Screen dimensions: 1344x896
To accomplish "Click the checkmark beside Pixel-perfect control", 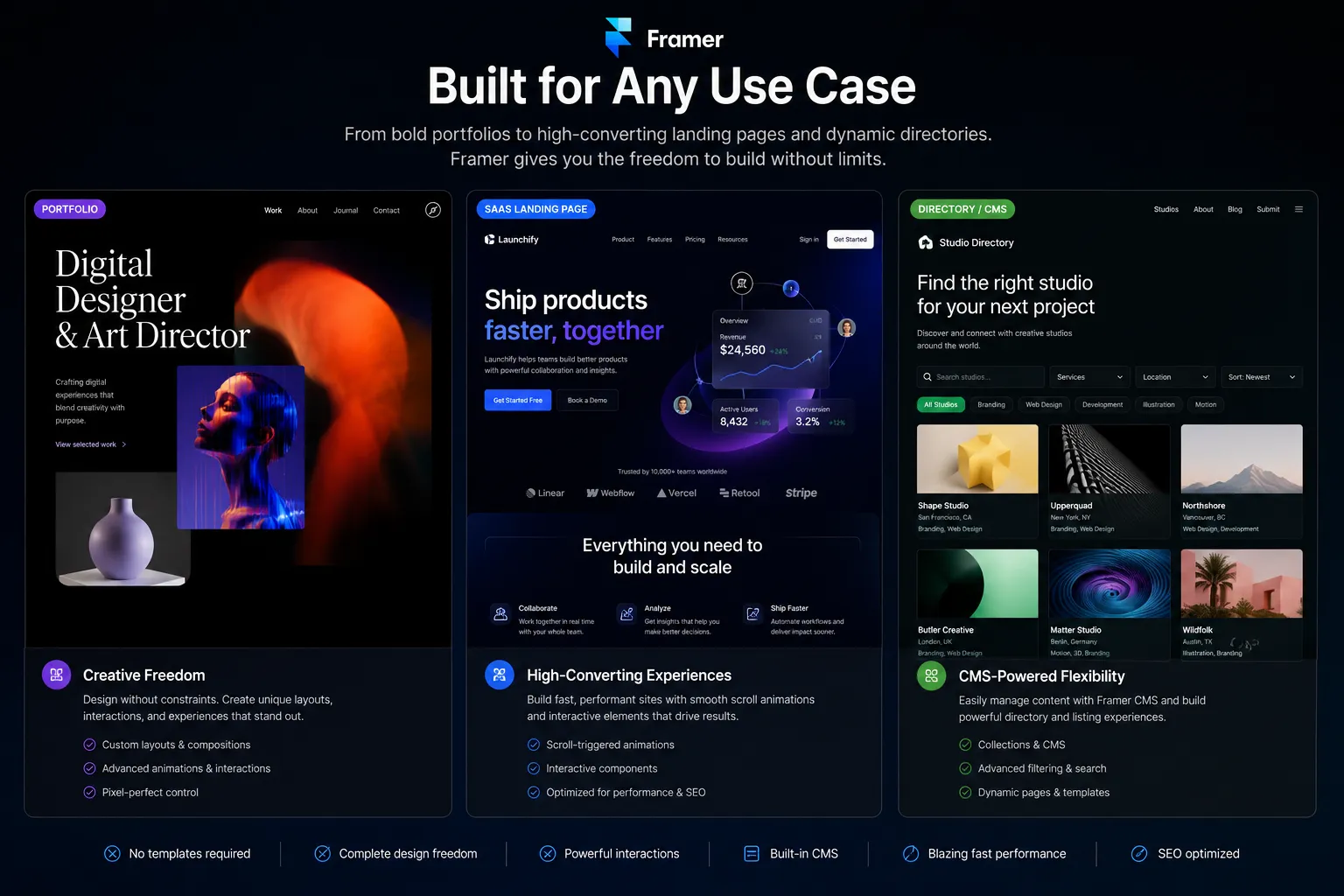I will coord(89,792).
